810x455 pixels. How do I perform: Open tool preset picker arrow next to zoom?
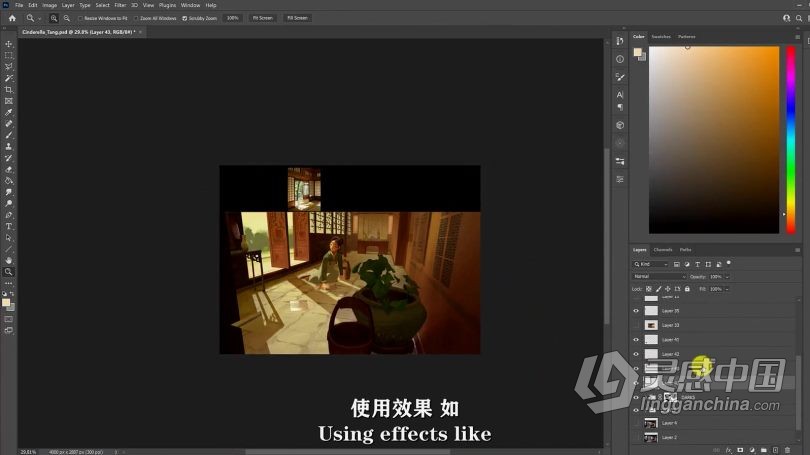tap(40, 19)
